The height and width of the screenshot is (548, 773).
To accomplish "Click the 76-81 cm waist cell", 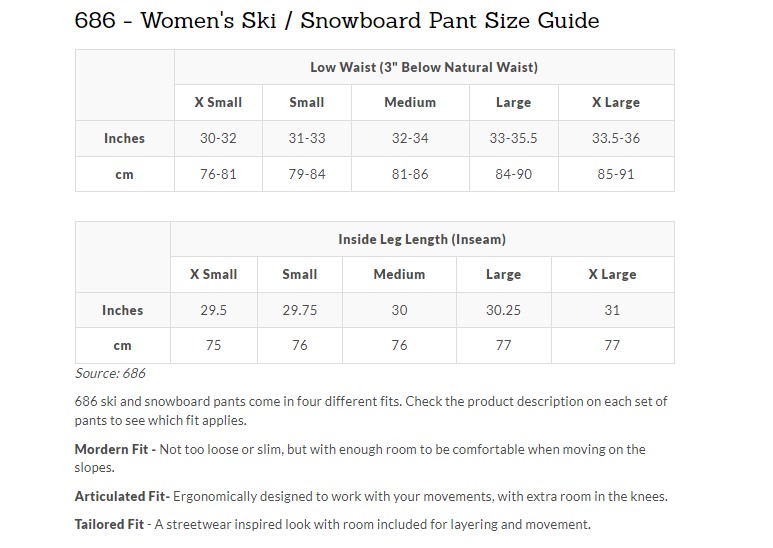I will (x=218, y=174).
